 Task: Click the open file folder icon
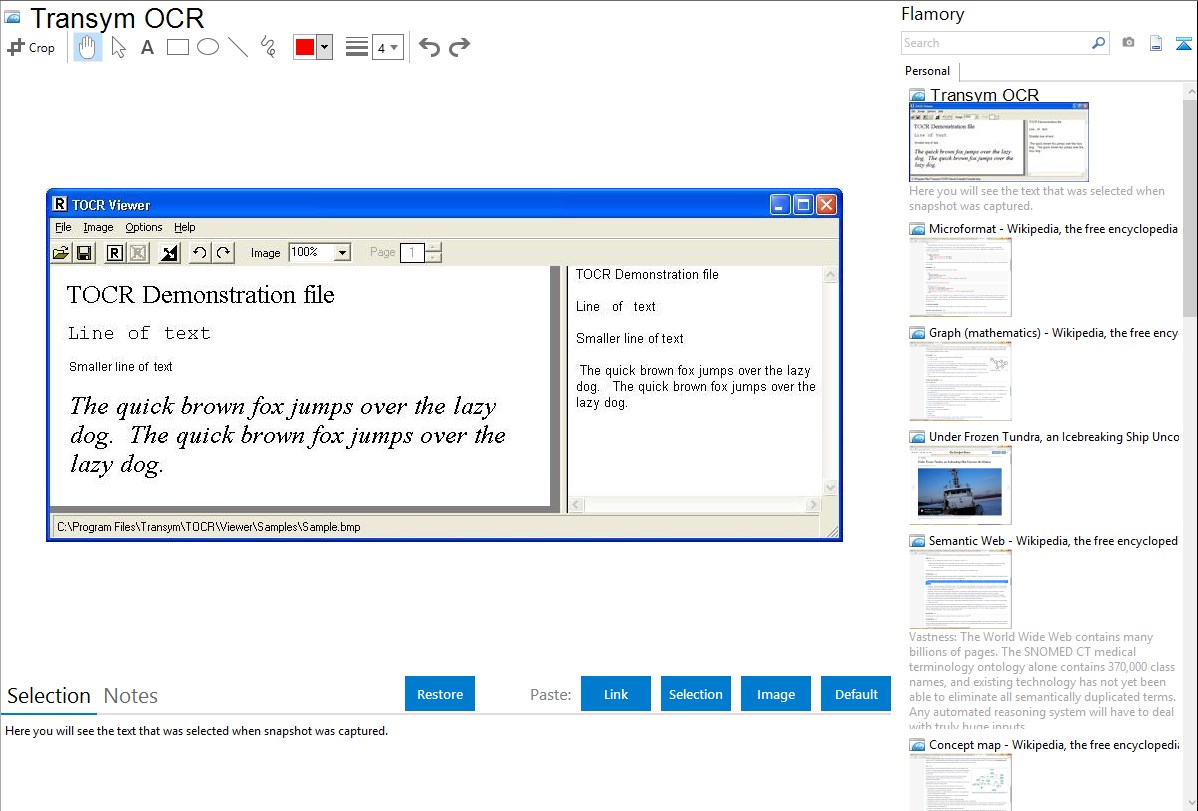pos(61,253)
